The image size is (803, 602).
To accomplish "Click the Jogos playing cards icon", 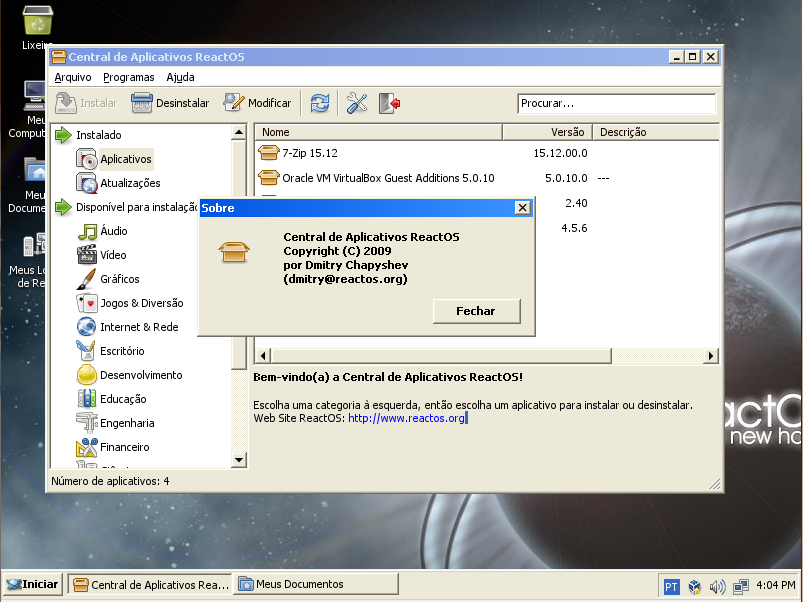I will coord(87,303).
